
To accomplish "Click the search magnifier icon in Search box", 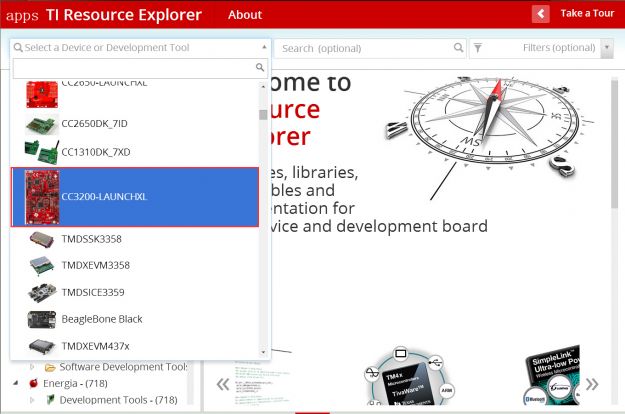I will coord(459,48).
